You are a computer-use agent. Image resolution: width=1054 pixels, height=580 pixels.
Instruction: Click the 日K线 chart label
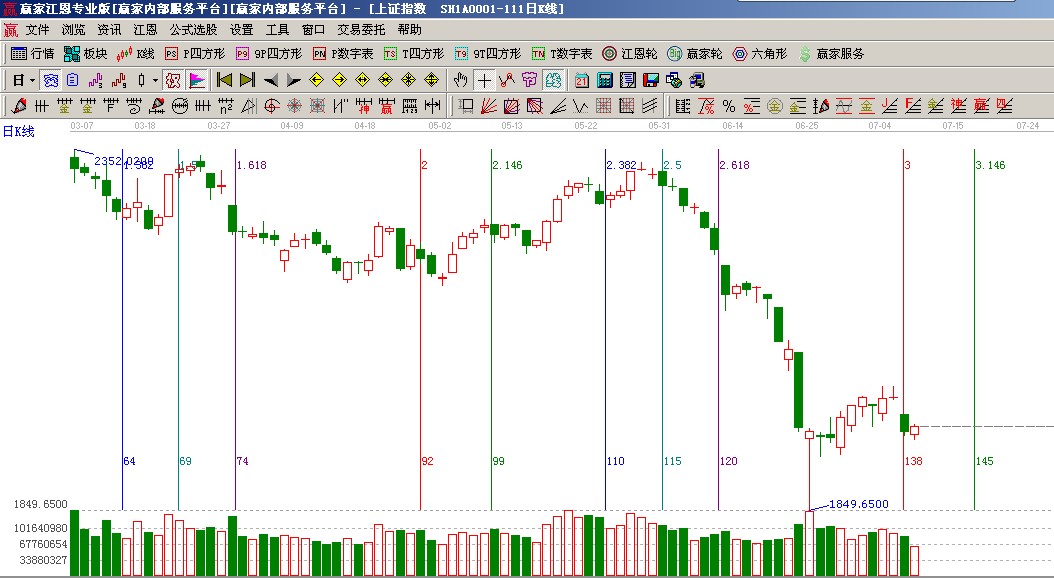[18, 131]
